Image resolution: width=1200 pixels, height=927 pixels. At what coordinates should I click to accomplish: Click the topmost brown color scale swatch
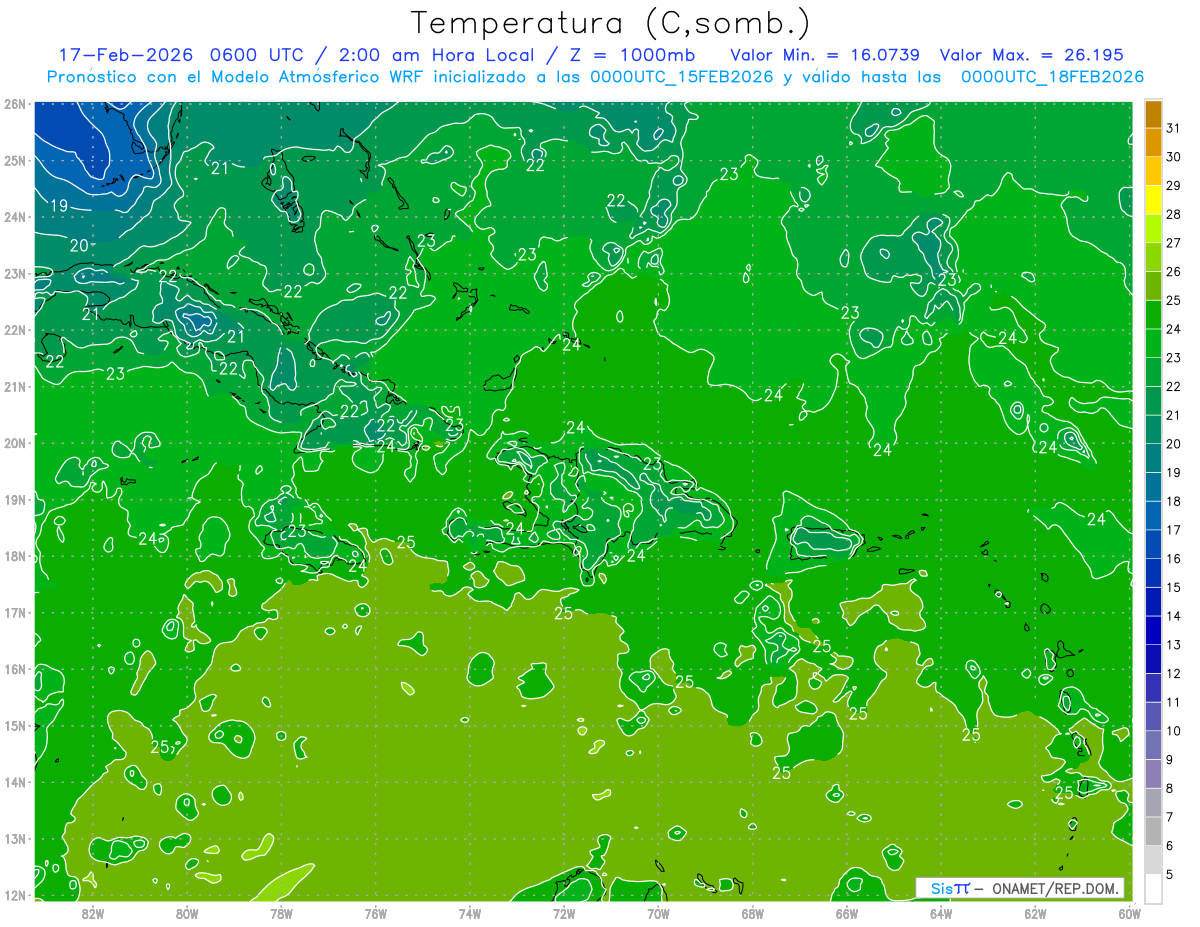1153,114
